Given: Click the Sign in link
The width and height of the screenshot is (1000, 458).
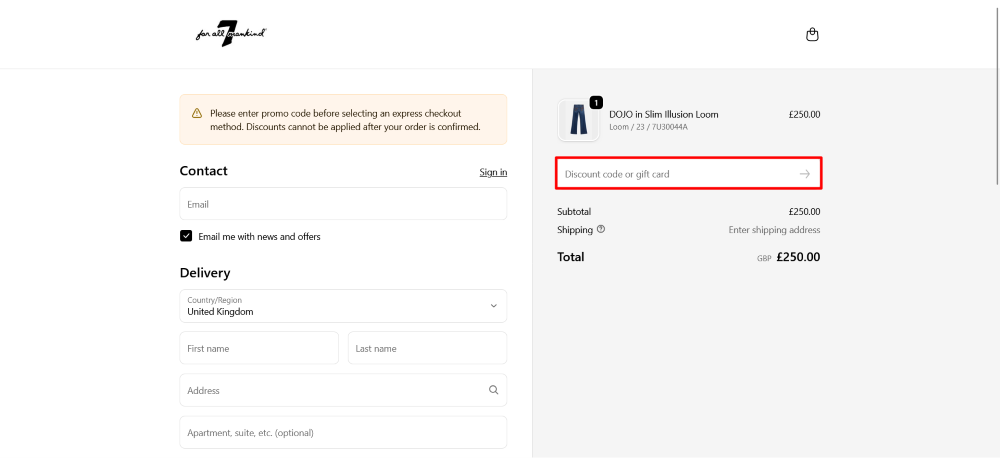Looking at the screenshot, I should pos(493,172).
